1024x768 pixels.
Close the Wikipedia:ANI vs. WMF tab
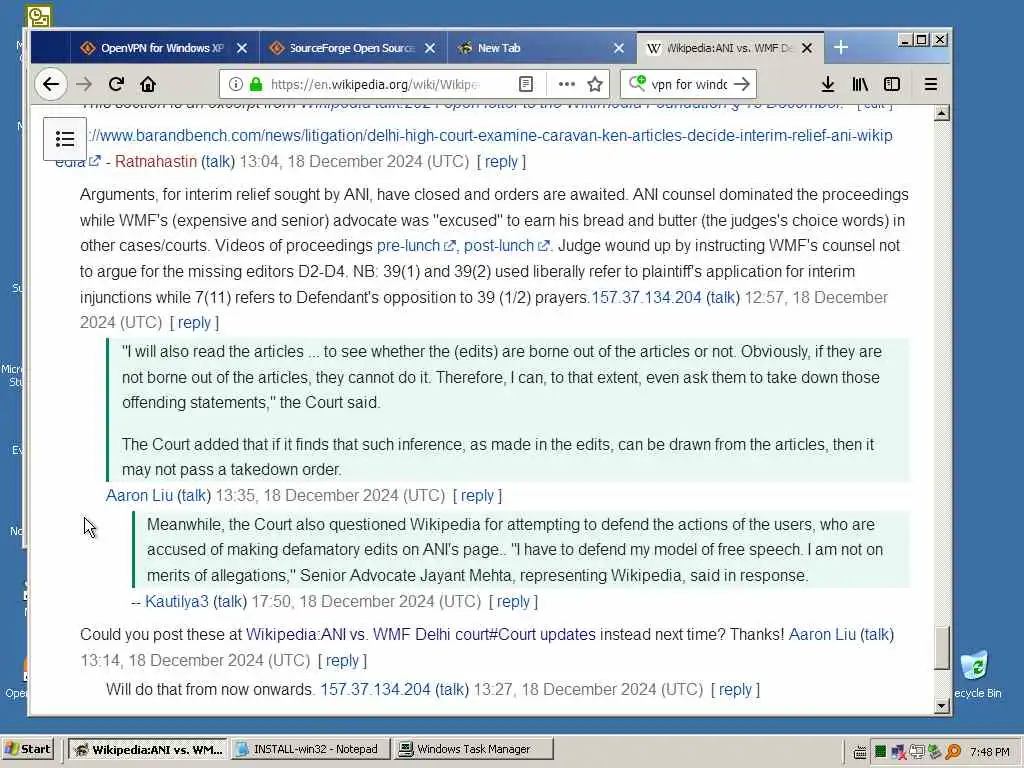807,48
